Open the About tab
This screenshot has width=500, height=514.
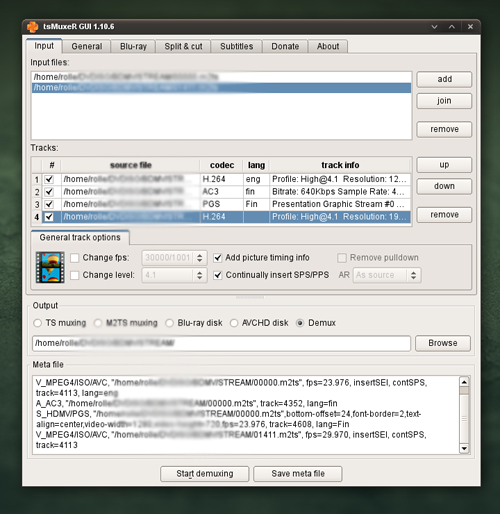(328, 46)
